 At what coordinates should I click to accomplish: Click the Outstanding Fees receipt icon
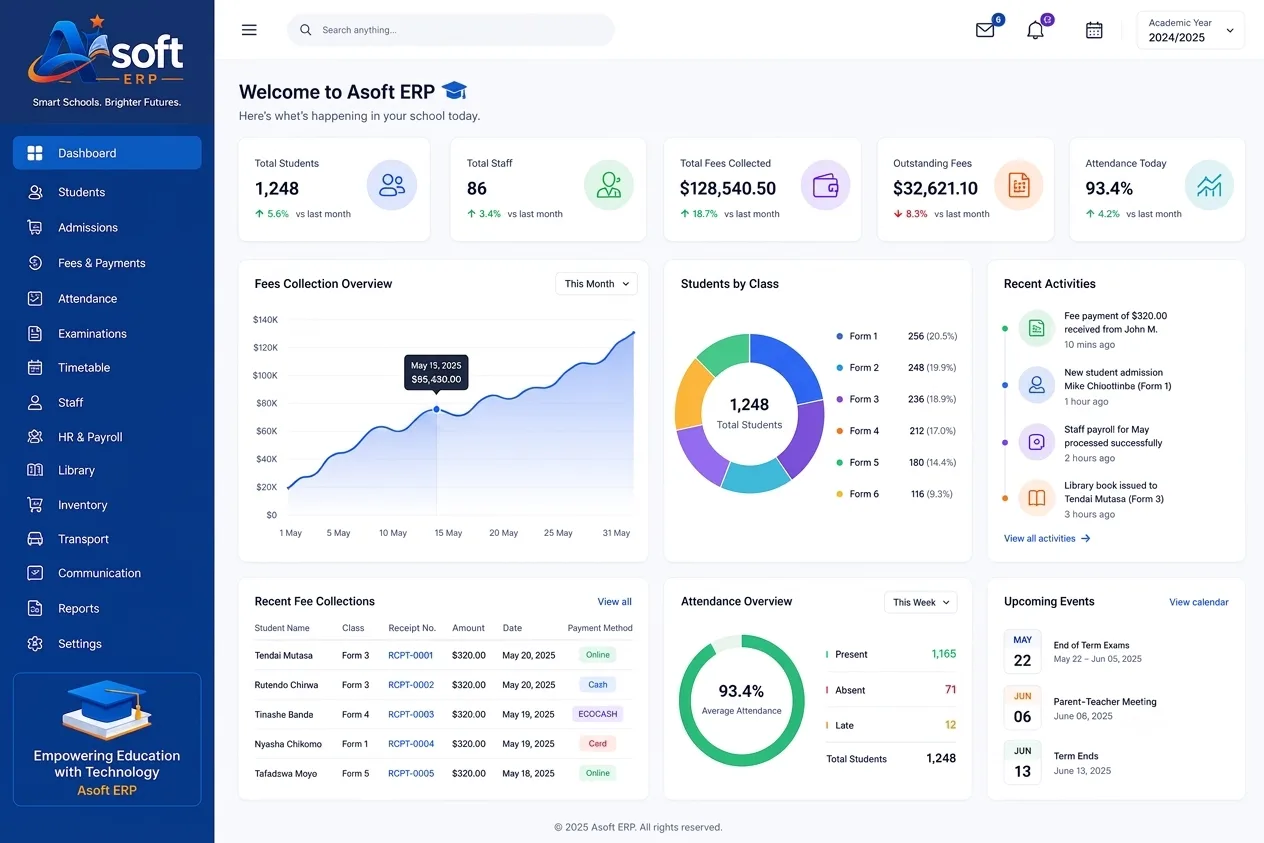click(1019, 185)
